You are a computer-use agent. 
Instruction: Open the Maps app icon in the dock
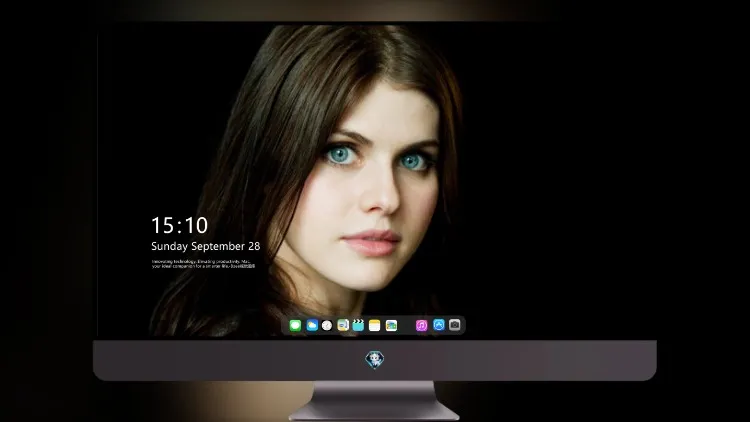coord(343,325)
